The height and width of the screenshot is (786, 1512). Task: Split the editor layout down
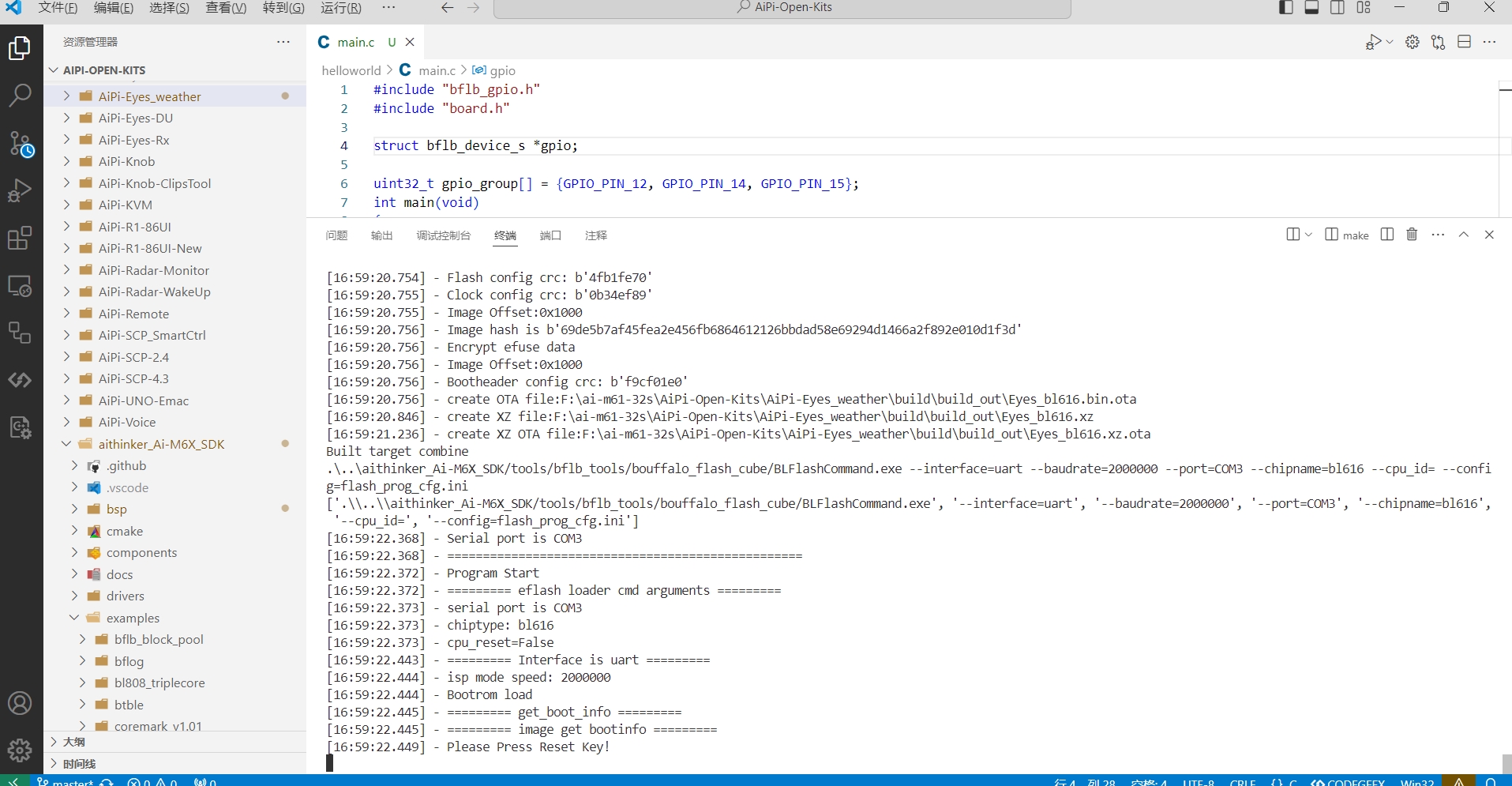click(x=1465, y=42)
